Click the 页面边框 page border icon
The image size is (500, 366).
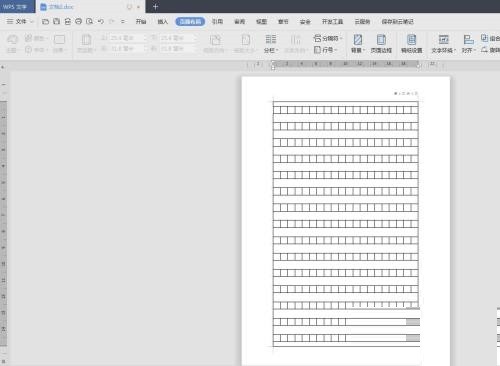coord(381,43)
